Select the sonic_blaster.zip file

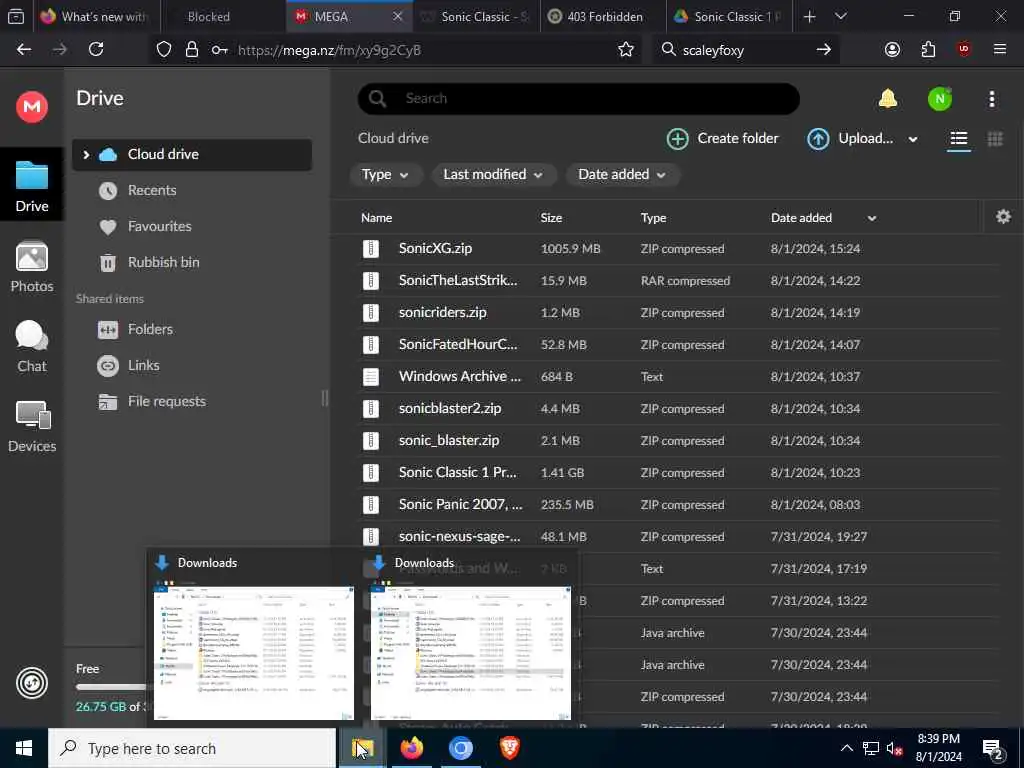pyautogui.click(x=679, y=440)
